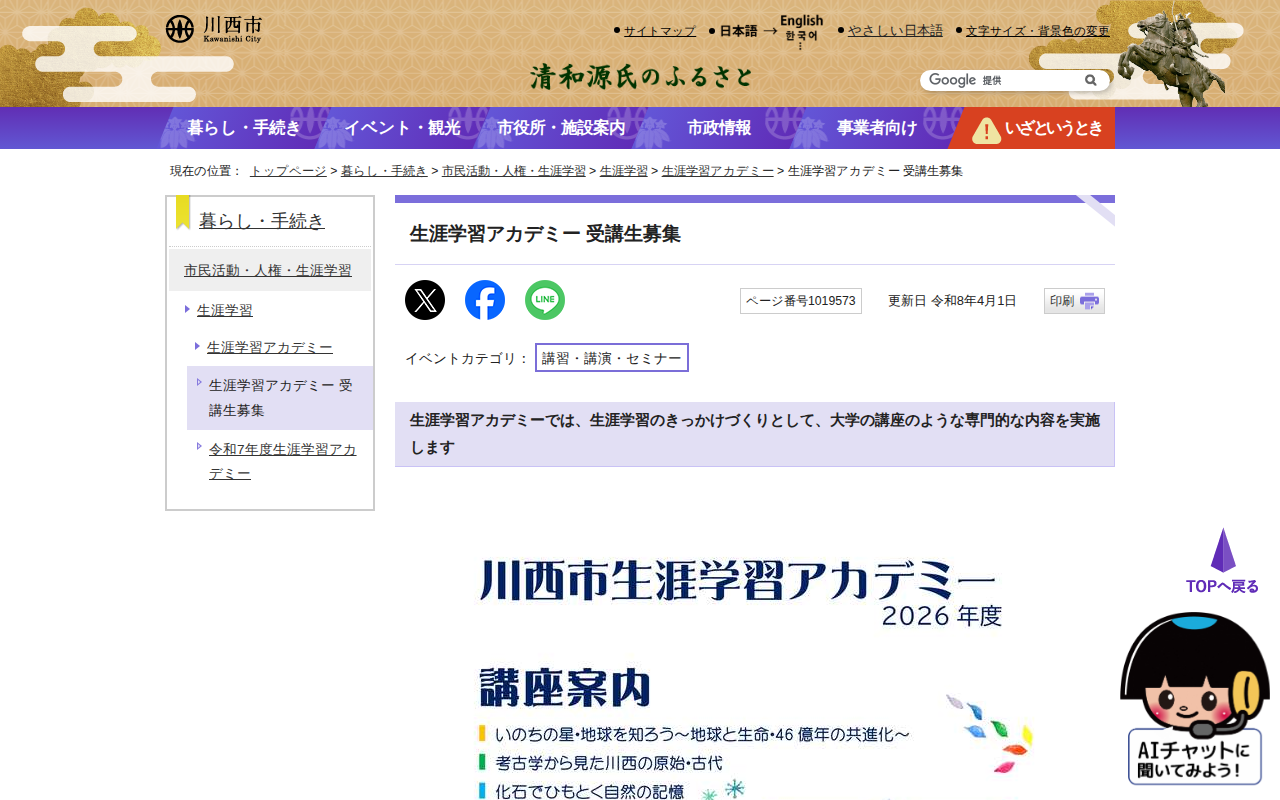Screen dimensions: 1280x800
Task: Share the page on Facebook
Action: (x=484, y=299)
